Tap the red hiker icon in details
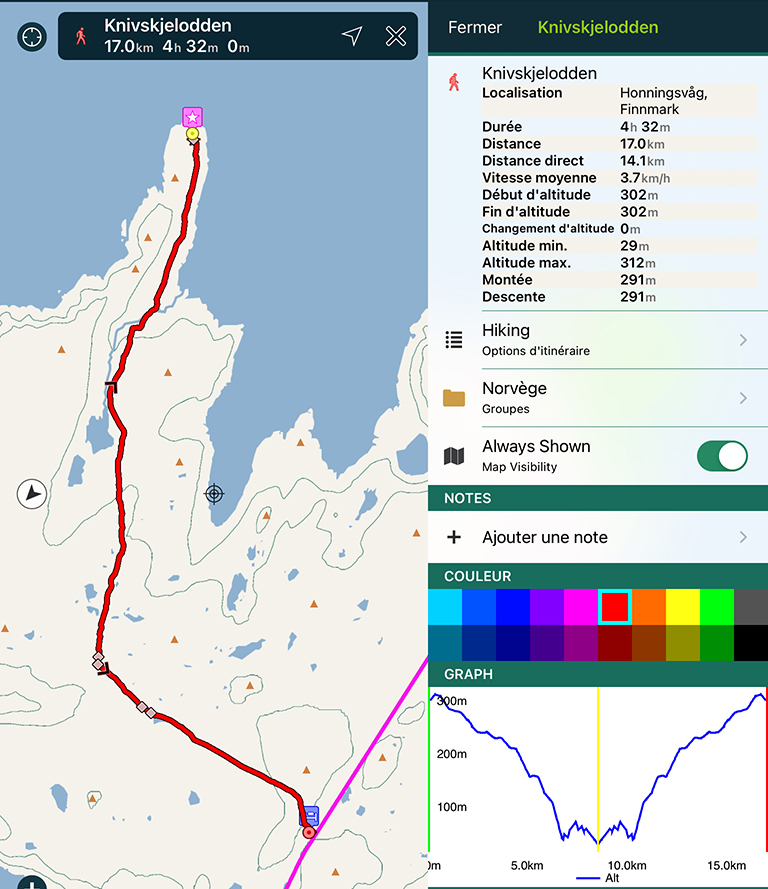 [455, 82]
